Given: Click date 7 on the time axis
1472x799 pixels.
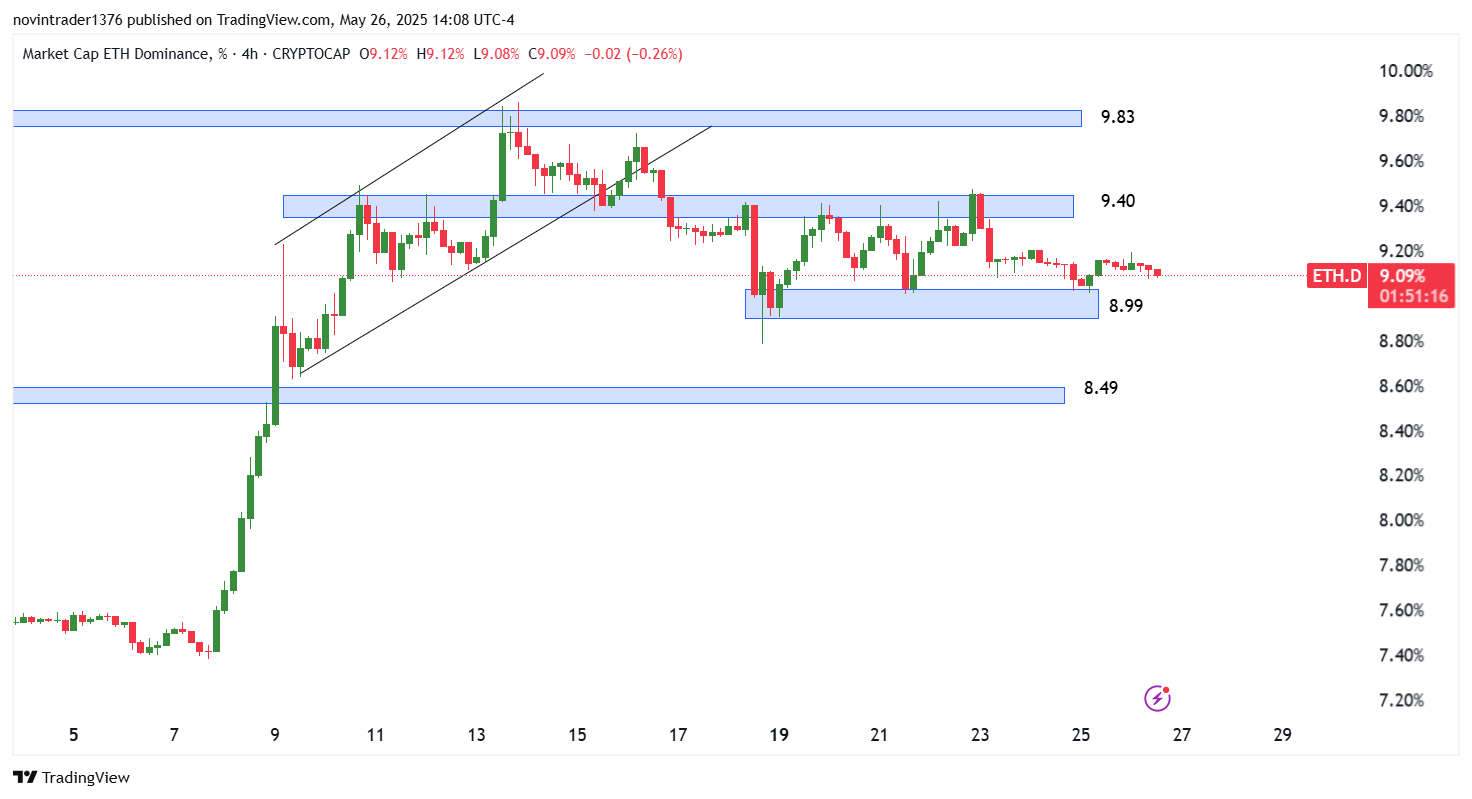Looking at the screenshot, I should [x=174, y=735].
